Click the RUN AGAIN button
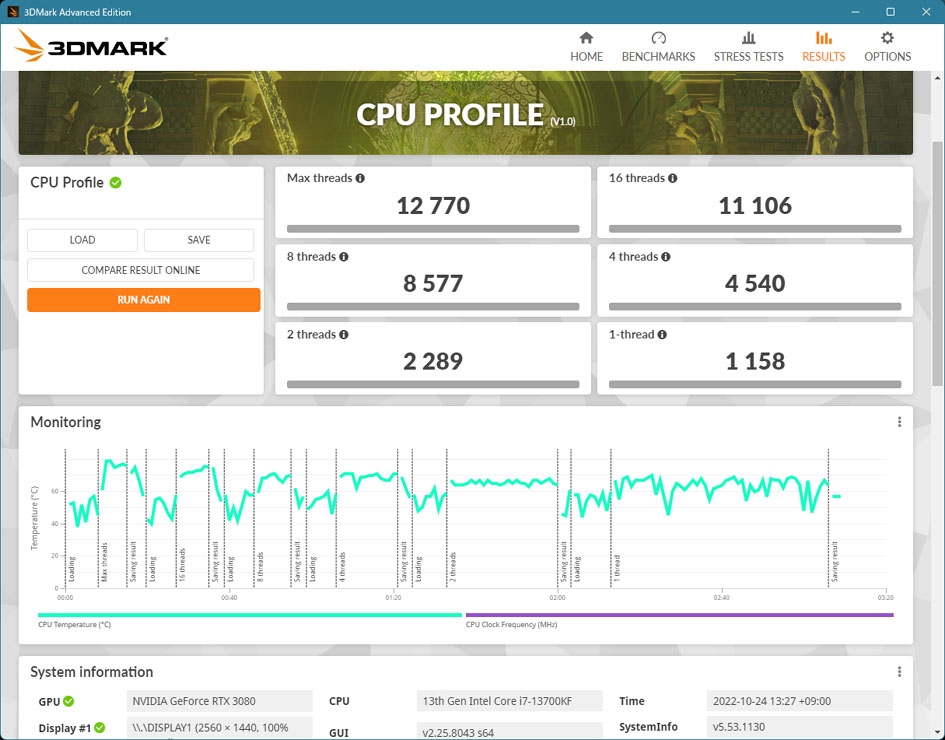This screenshot has height=740, width=945. pos(143,299)
